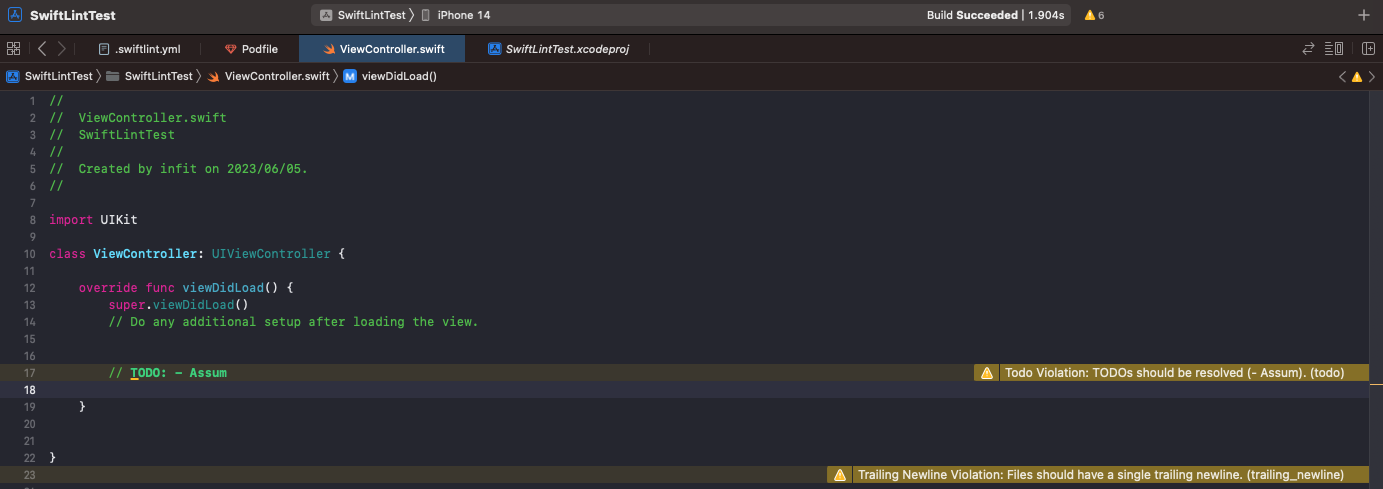Image resolution: width=1383 pixels, height=489 pixels.
Task: Jump to next issue arrow
Action: 1372,76
